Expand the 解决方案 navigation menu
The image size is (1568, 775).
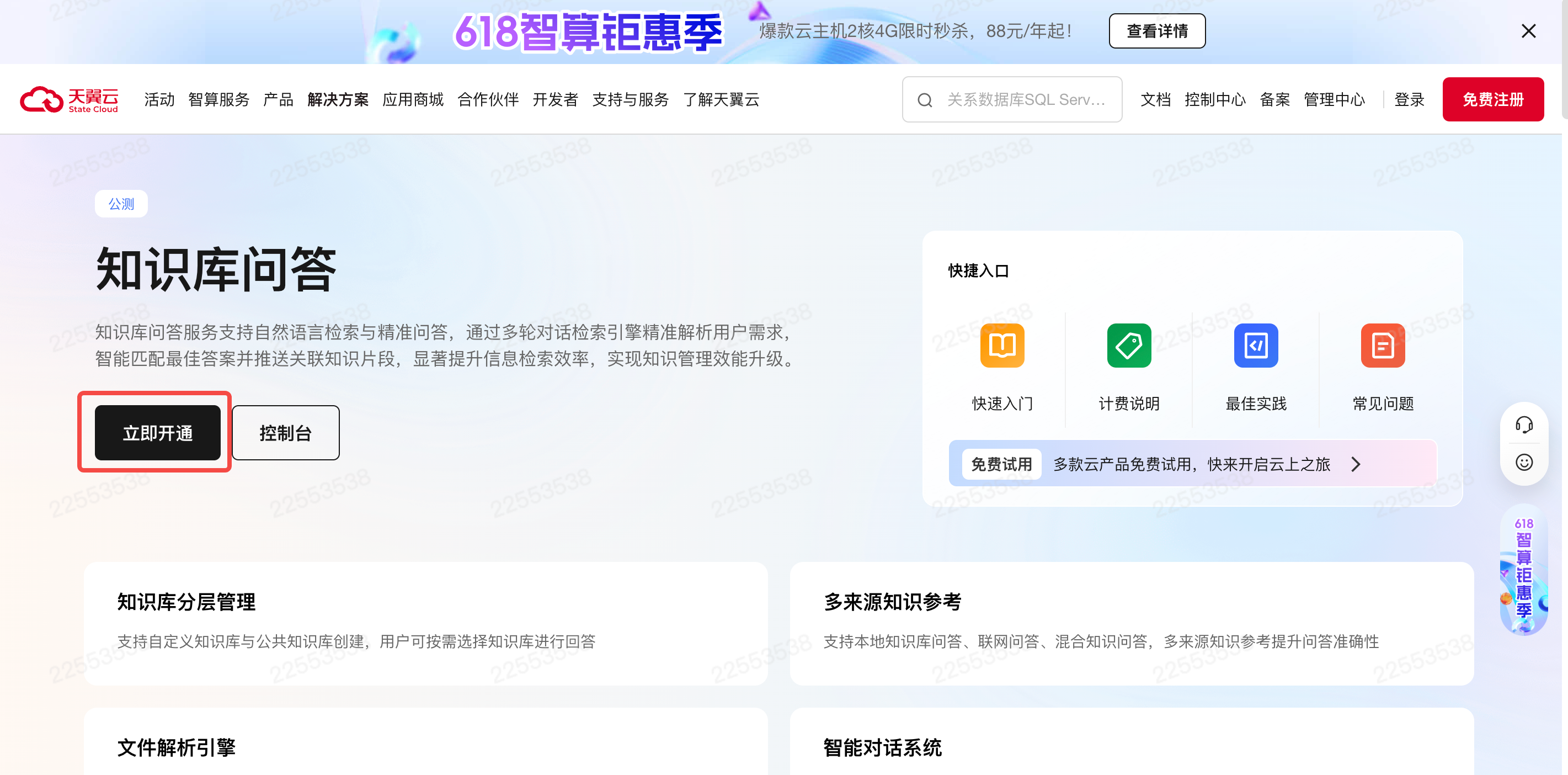click(338, 99)
